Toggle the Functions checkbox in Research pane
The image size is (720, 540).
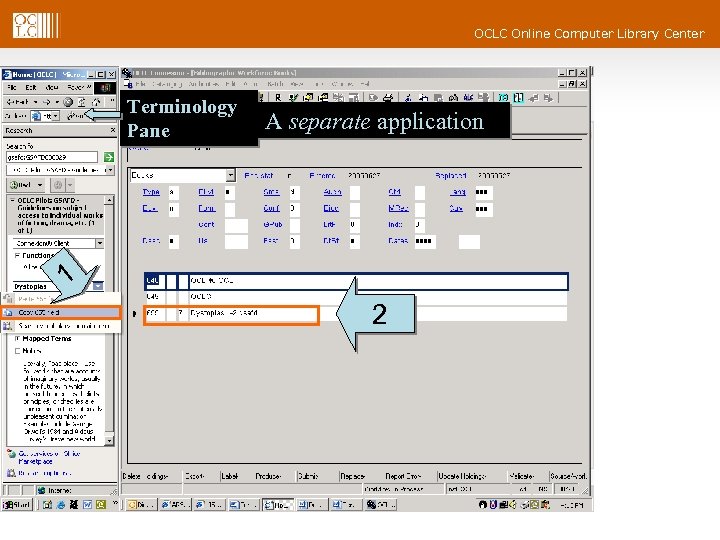(x=17, y=255)
